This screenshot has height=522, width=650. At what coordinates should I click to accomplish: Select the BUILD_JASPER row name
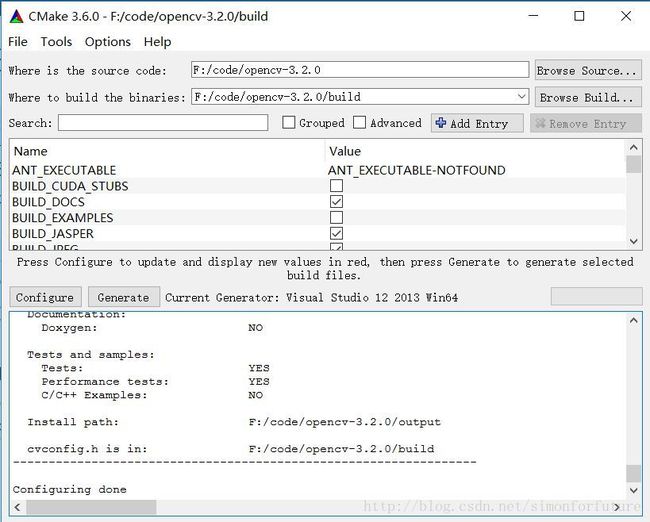[53, 233]
